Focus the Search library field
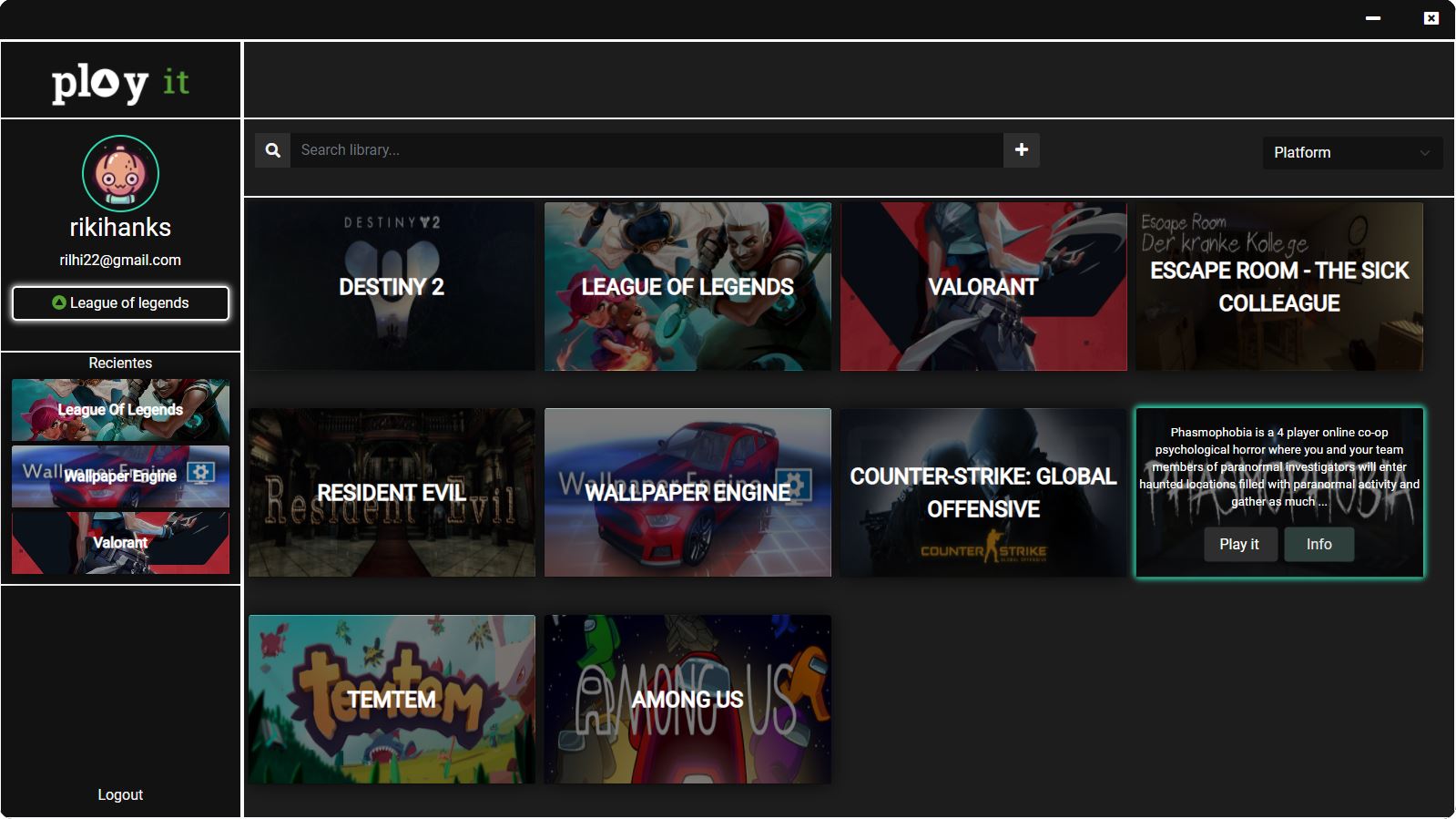The height and width of the screenshot is (819, 1456). click(647, 150)
